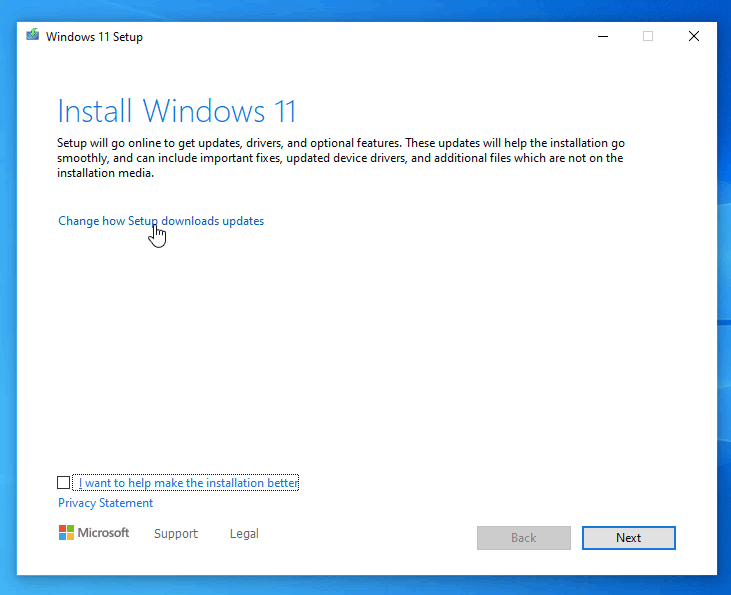731x595 pixels.
Task: Click the Install Windows 11 heading
Action: click(x=177, y=111)
